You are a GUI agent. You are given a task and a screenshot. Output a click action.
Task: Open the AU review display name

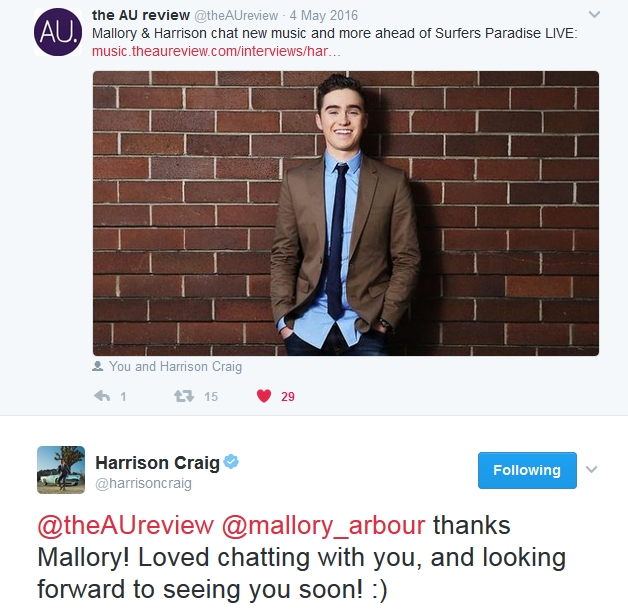[x=141, y=15]
